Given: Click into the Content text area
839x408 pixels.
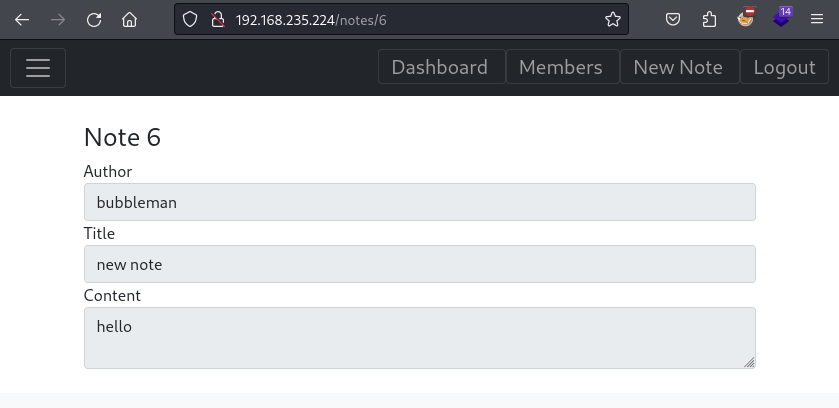Looking at the screenshot, I should tap(419, 337).
